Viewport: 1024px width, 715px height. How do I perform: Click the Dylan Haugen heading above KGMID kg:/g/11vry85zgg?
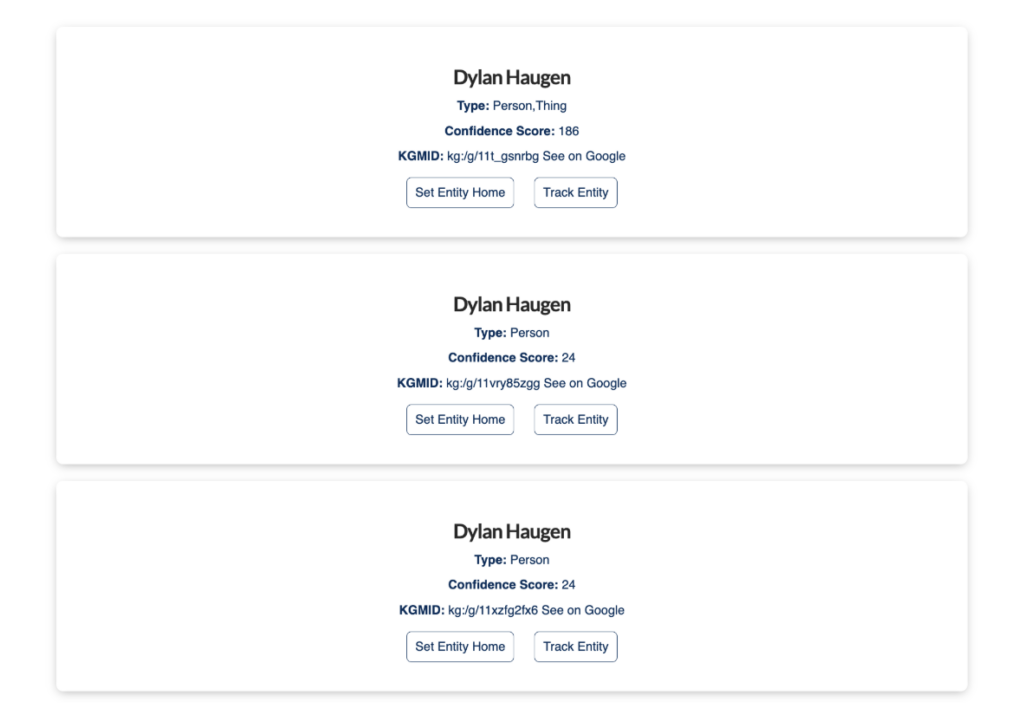click(512, 305)
